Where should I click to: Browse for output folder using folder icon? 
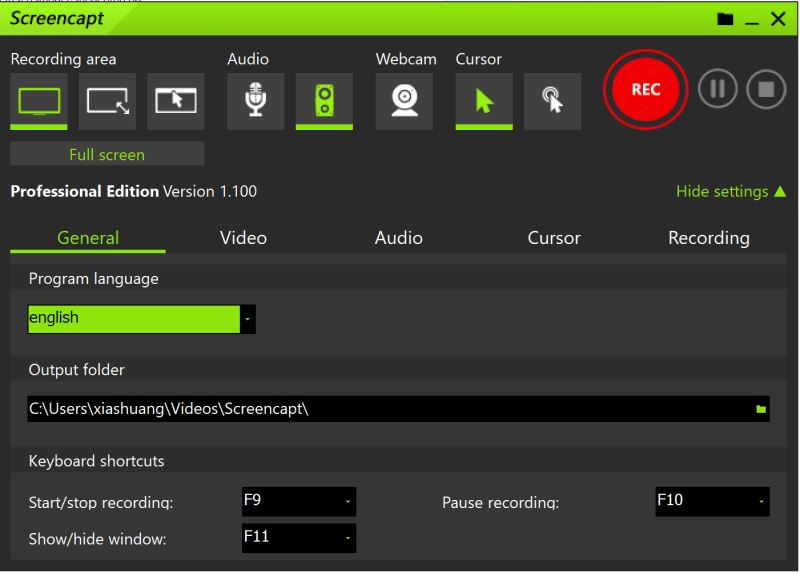coord(761,409)
